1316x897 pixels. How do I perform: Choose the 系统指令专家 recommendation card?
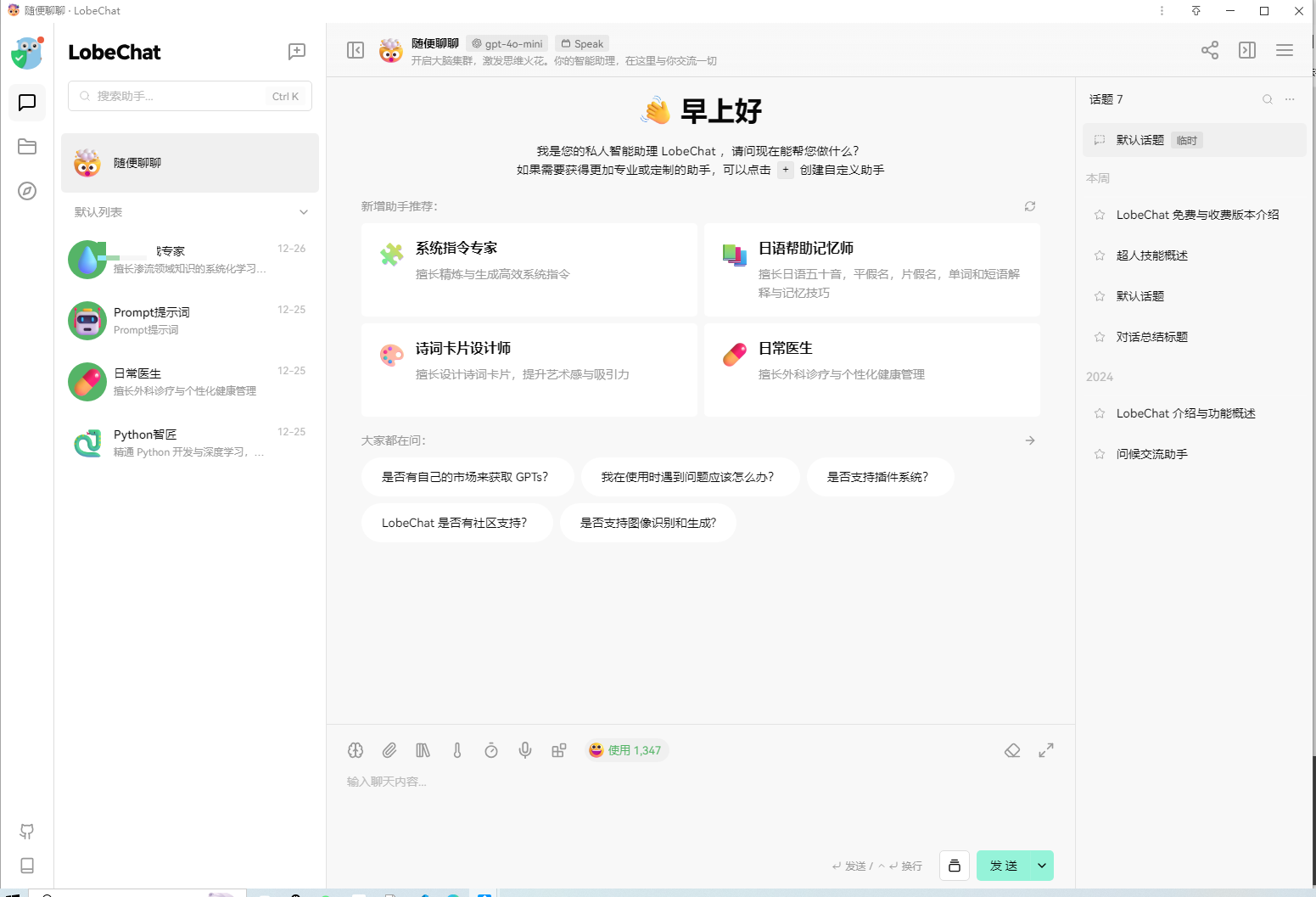pyautogui.click(x=529, y=270)
